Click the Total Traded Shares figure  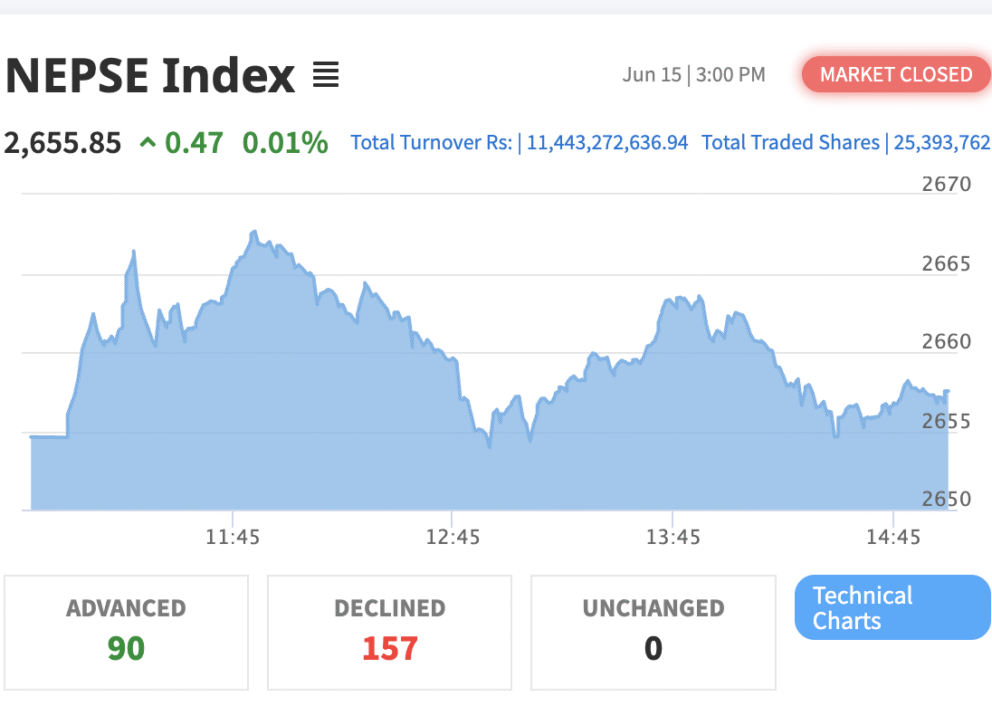[941, 143]
